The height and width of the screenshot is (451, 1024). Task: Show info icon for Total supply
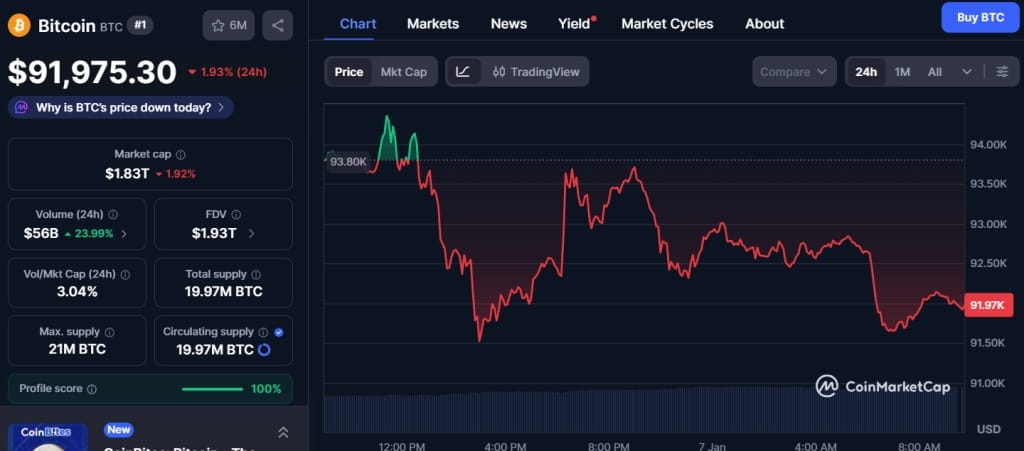click(x=256, y=275)
